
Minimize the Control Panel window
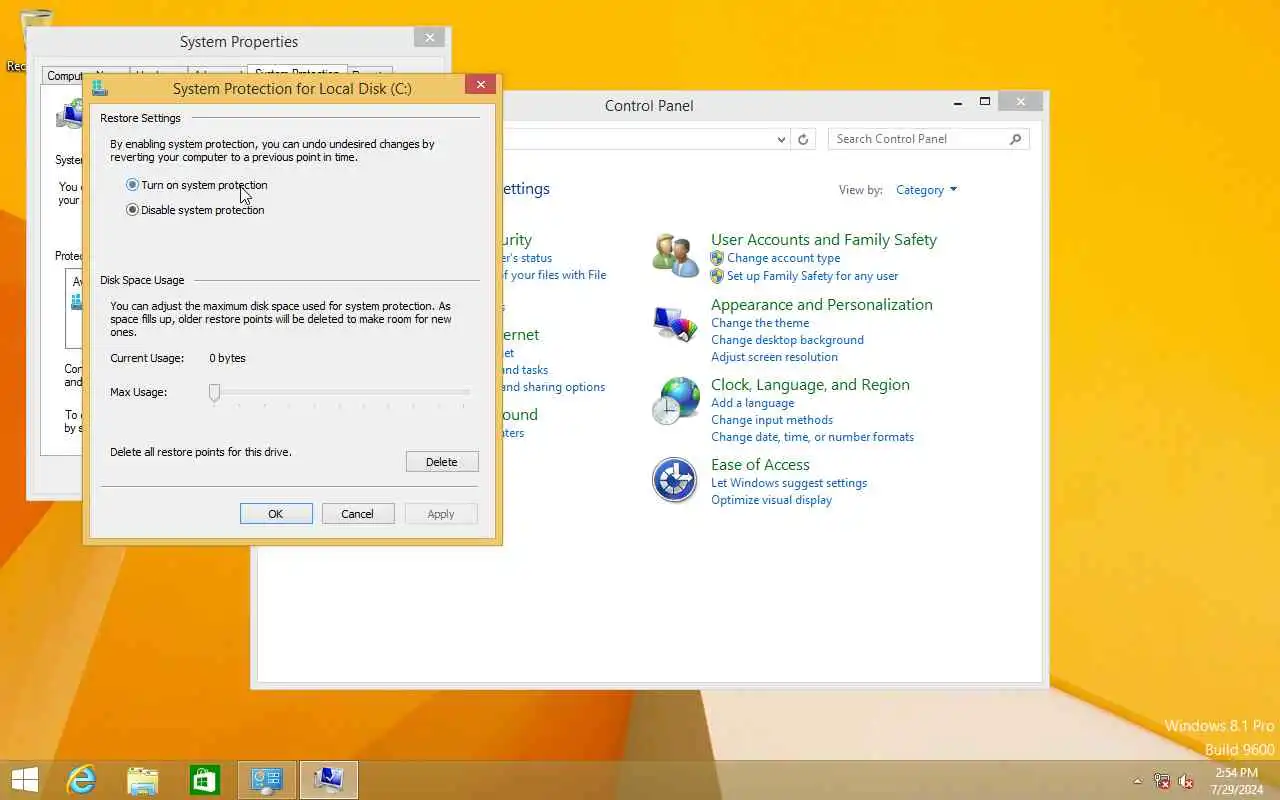pyautogui.click(x=958, y=102)
